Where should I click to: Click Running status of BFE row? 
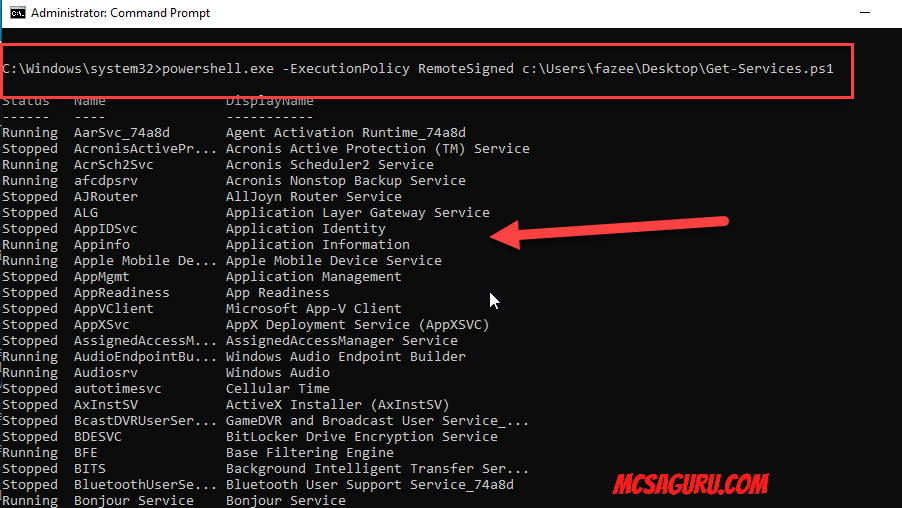point(30,453)
